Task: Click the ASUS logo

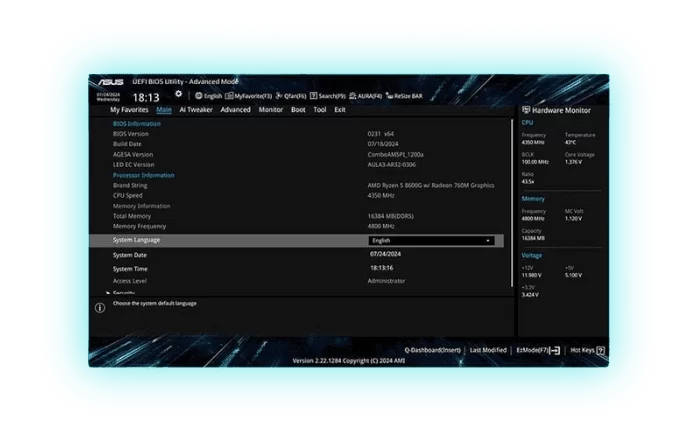Action: tap(111, 83)
